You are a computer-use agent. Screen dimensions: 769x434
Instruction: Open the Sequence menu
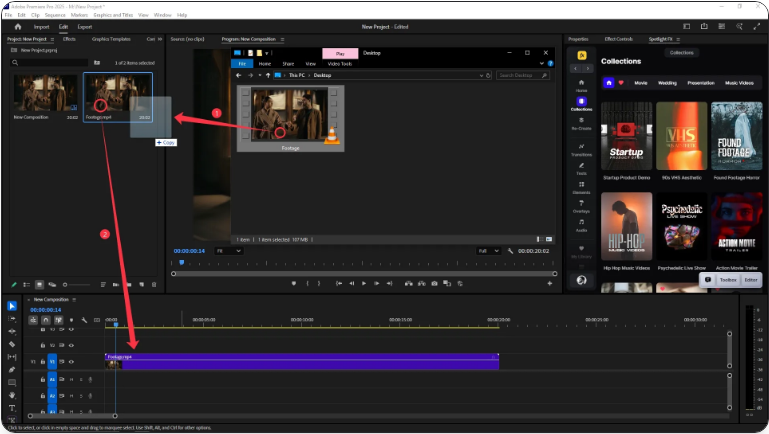[x=54, y=15]
